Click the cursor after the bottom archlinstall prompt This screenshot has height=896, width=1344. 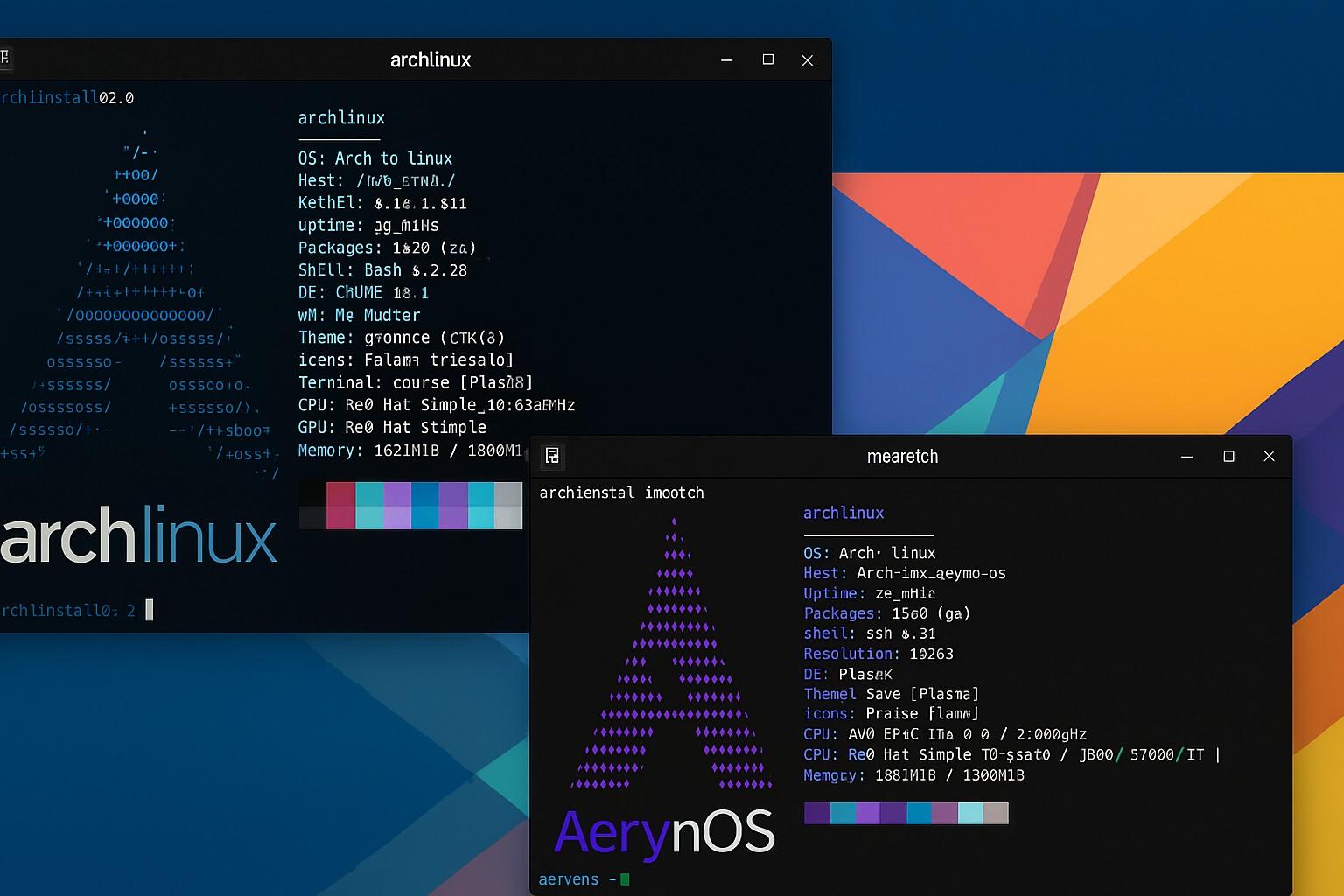(150, 610)
